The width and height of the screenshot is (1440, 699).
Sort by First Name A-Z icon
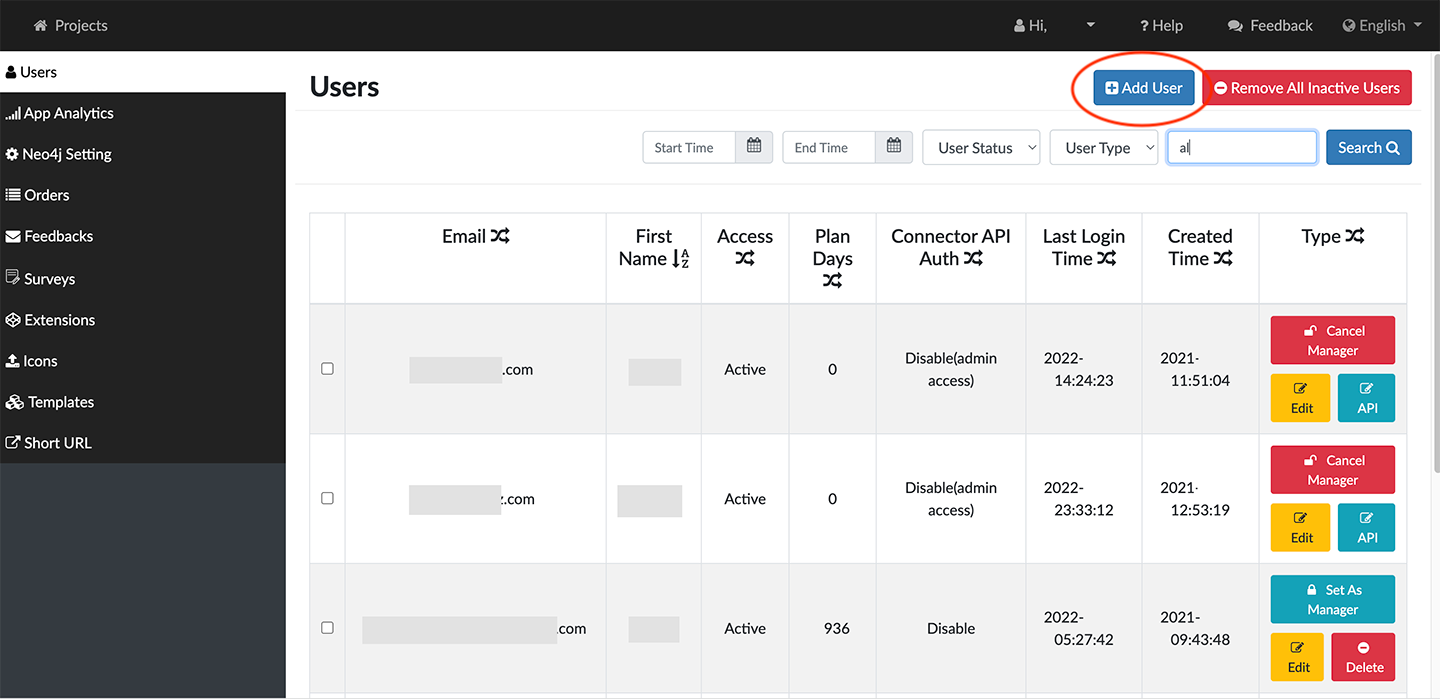(680, 259)
